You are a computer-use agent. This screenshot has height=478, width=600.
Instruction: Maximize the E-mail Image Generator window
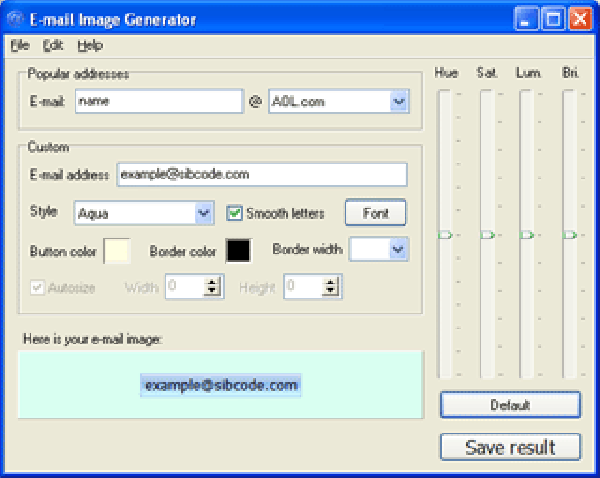553,18
